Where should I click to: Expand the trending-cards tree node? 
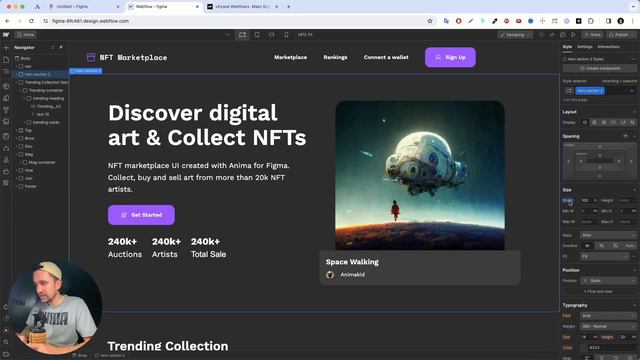pos(24,122)
